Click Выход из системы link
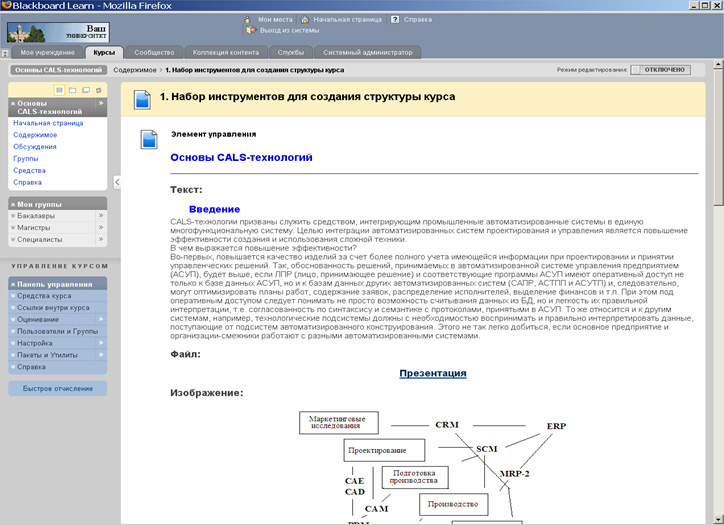 pyautogui.click(x=289, y=30)
